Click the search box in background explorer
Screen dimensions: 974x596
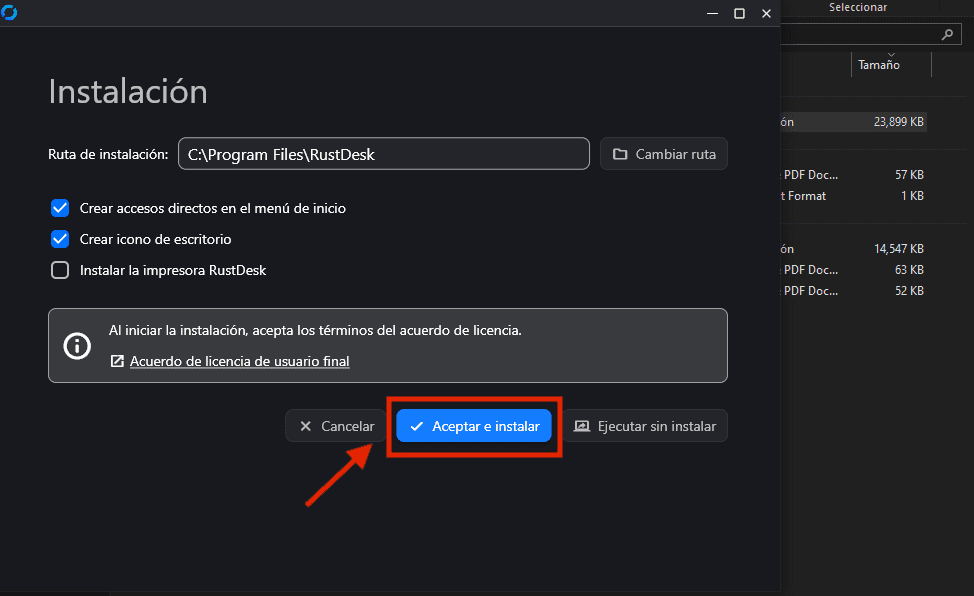pos(871,35)
